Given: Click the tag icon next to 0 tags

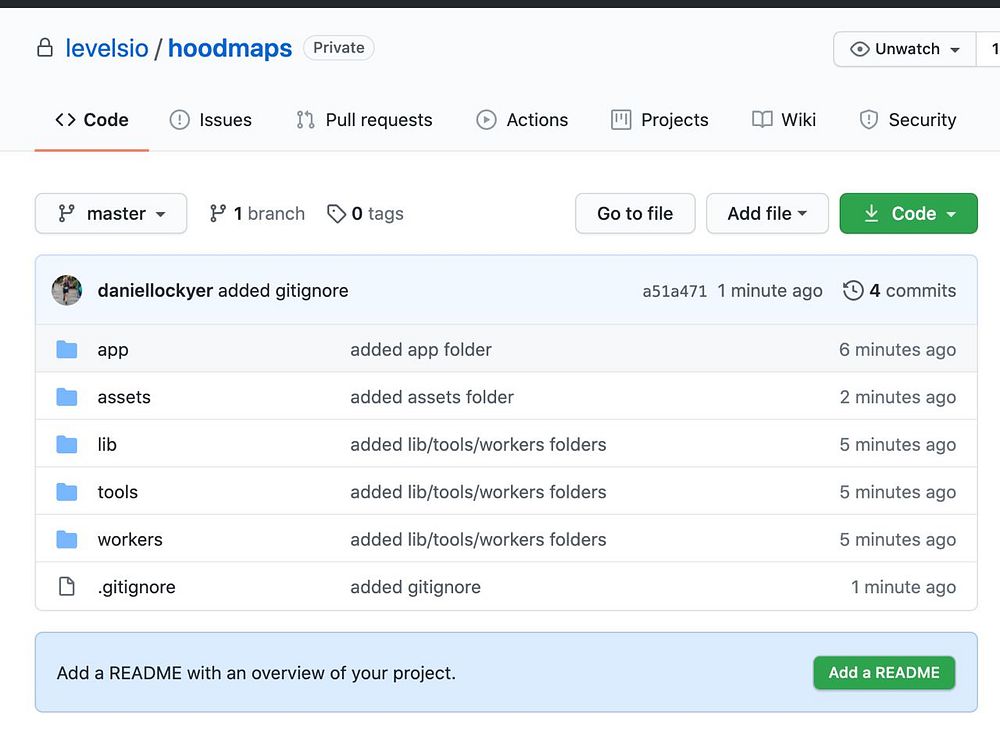Looking at the screenshot, I should pyautogui.click(x=336, y=214).
